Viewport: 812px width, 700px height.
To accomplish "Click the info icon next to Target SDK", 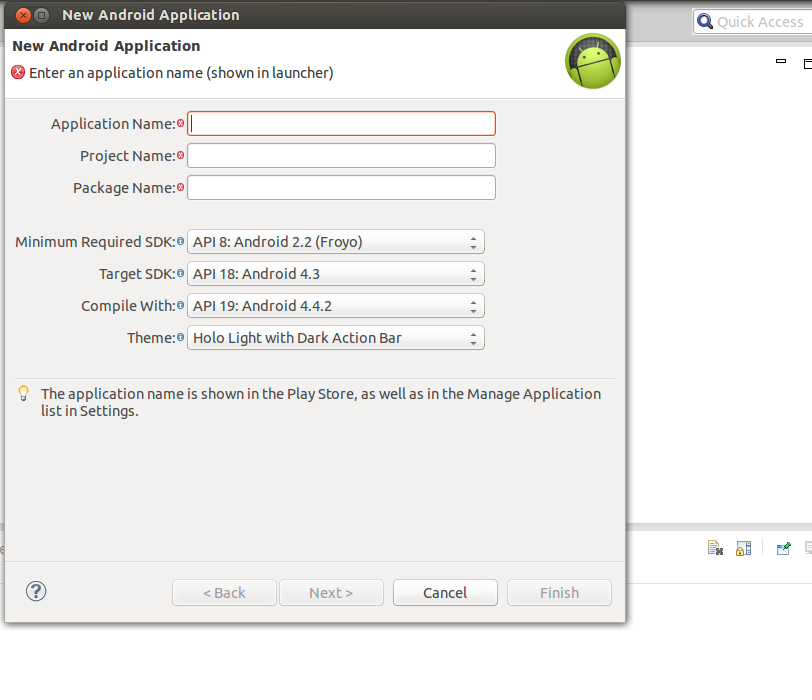I will tap(180, 273).
